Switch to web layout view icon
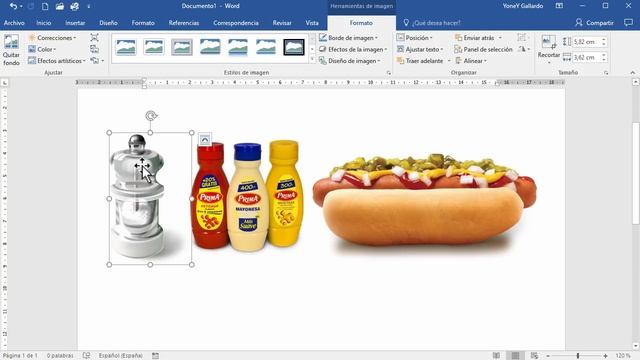The height and width of the screenshot is (360, 640). (x=534, y=356)
